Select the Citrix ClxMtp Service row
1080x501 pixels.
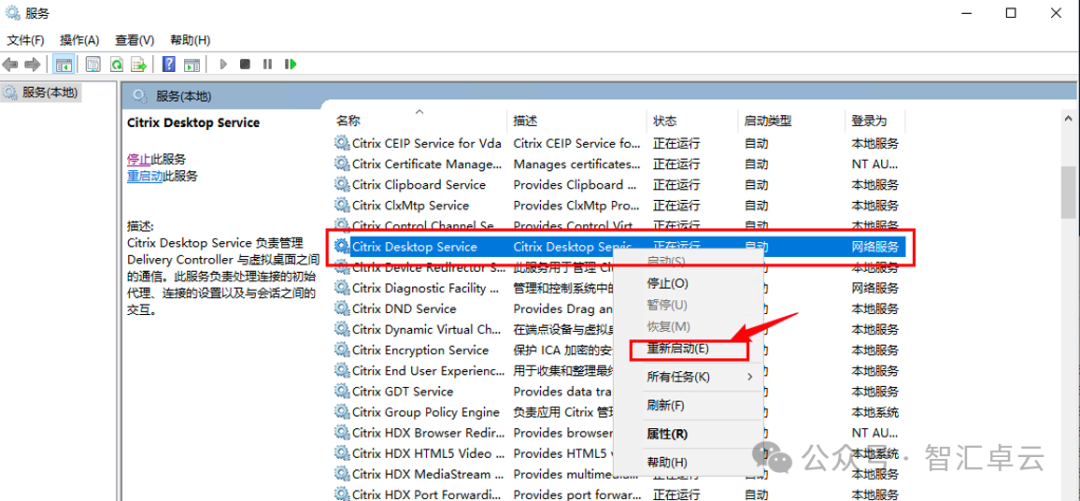click(x=619, y=205)
